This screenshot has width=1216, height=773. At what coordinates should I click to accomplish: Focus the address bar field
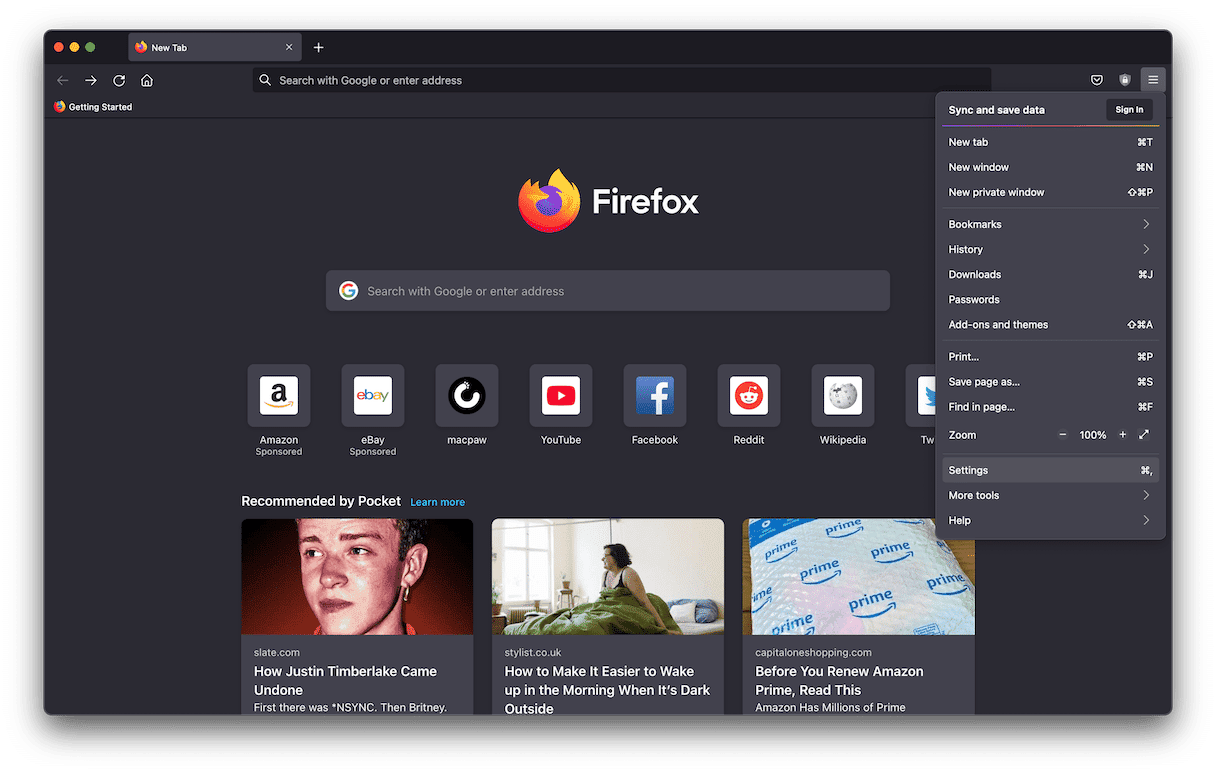point(621,80)
